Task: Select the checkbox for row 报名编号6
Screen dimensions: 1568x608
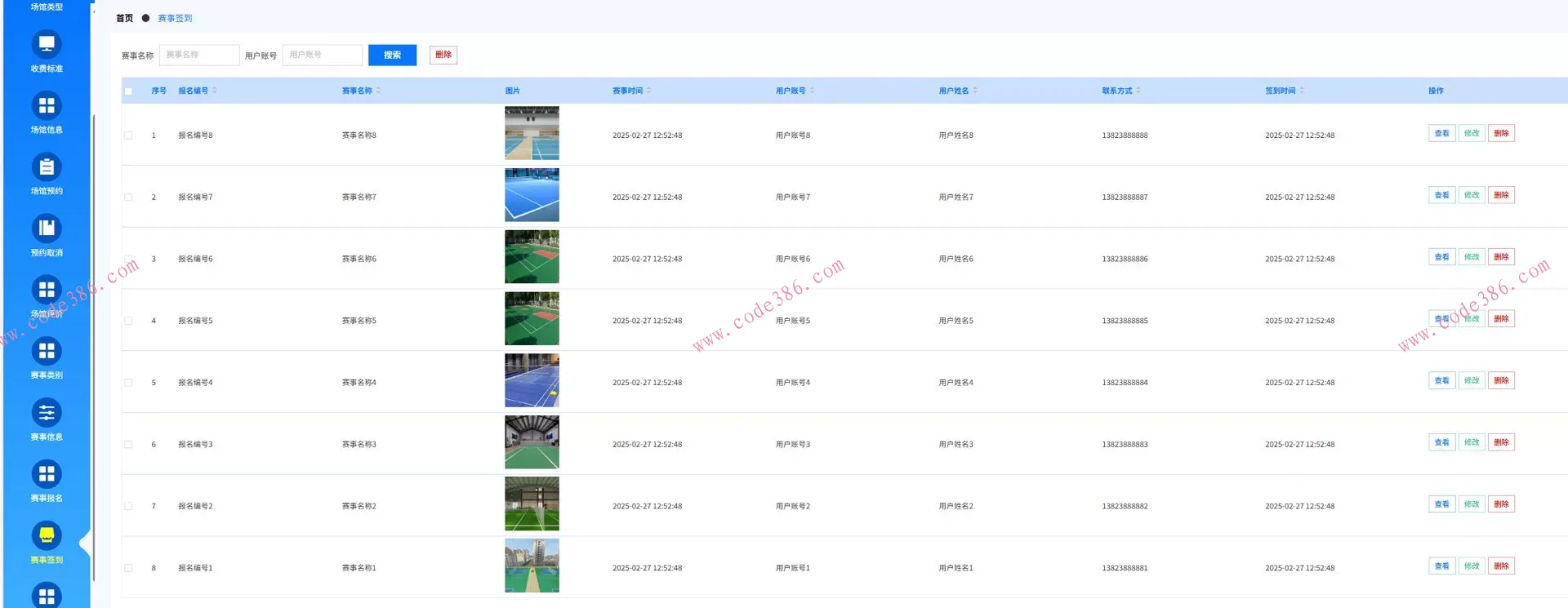Action: (128, 259)
